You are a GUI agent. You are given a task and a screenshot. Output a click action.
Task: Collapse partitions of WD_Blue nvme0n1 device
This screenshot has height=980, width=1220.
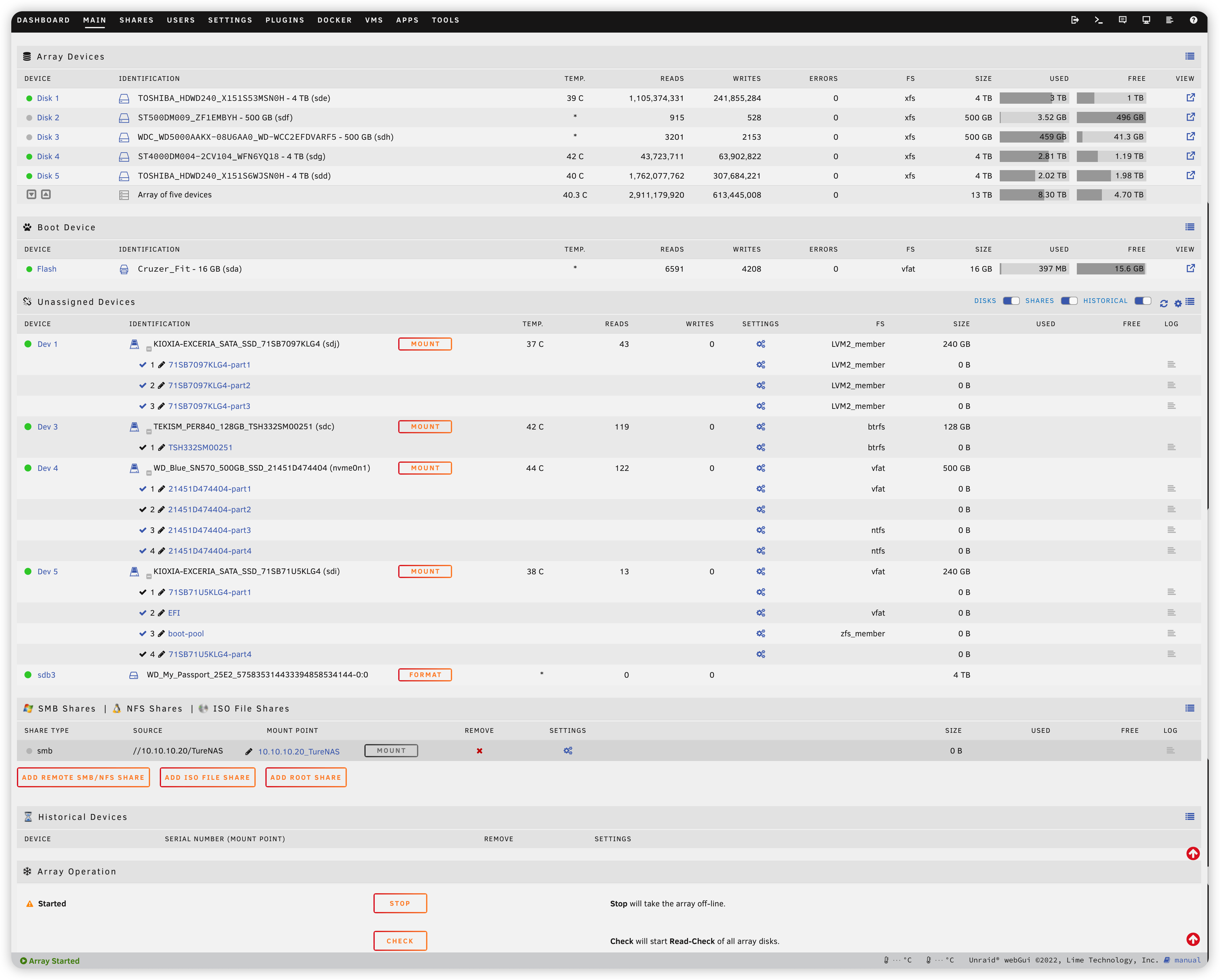(x=149, y=472)
